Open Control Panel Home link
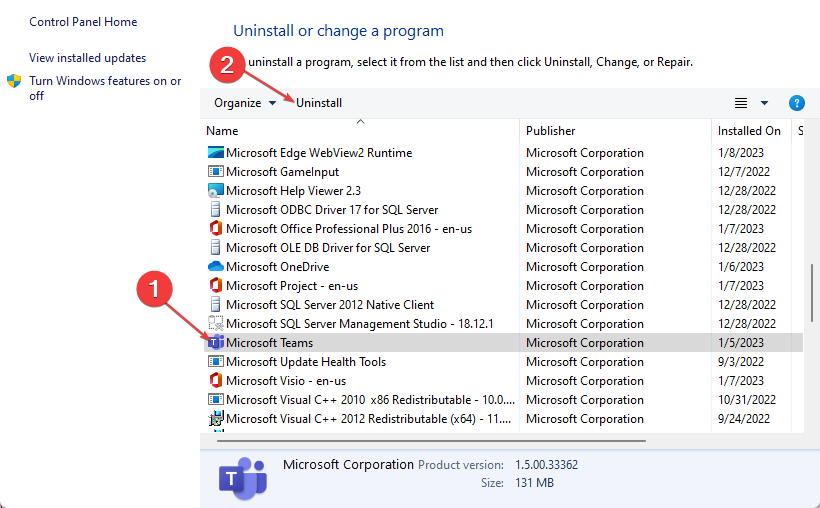Image resolution: width=820 pixels, height=508 pixels. [x=83, y=22]
